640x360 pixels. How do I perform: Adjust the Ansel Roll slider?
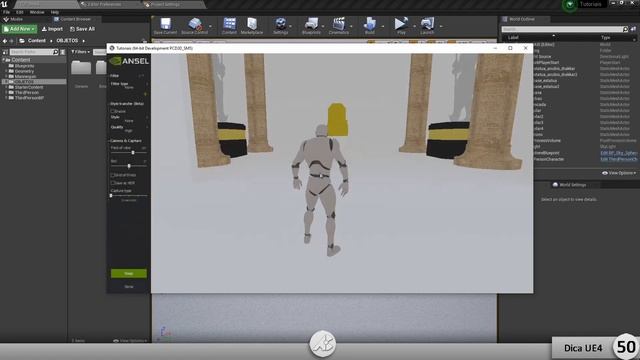[129, 166]
